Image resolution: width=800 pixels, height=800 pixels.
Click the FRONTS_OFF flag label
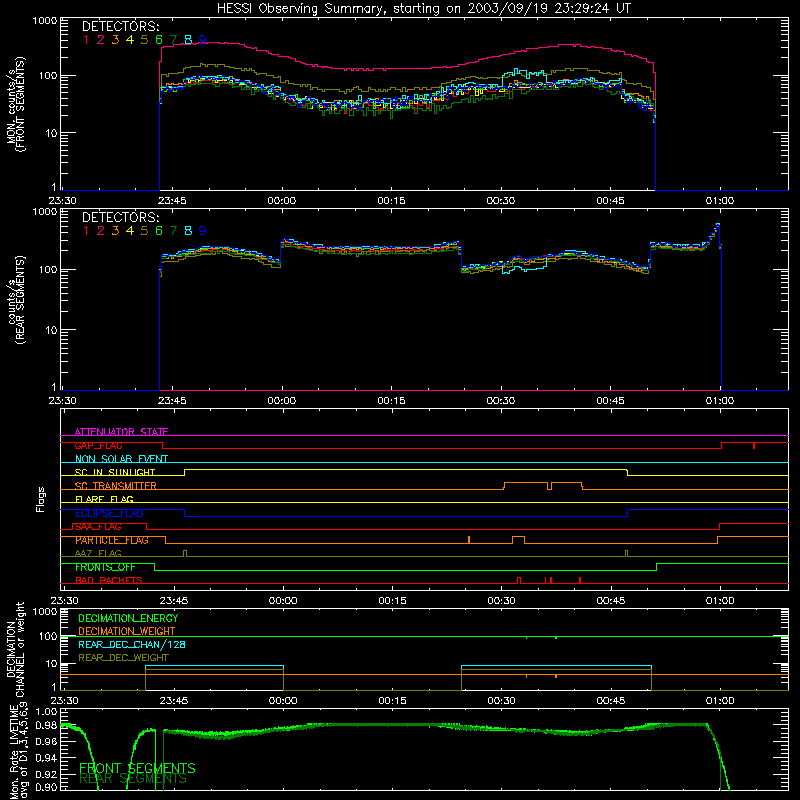[105, 567]
